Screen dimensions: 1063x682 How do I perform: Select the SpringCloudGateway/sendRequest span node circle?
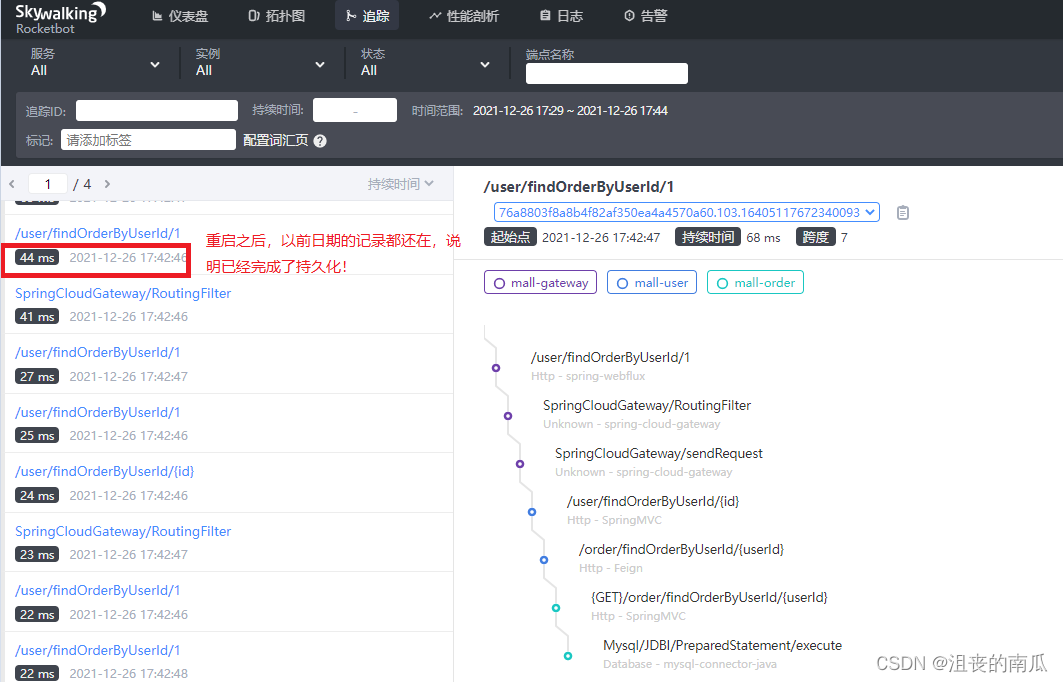(x=520, y=464)
